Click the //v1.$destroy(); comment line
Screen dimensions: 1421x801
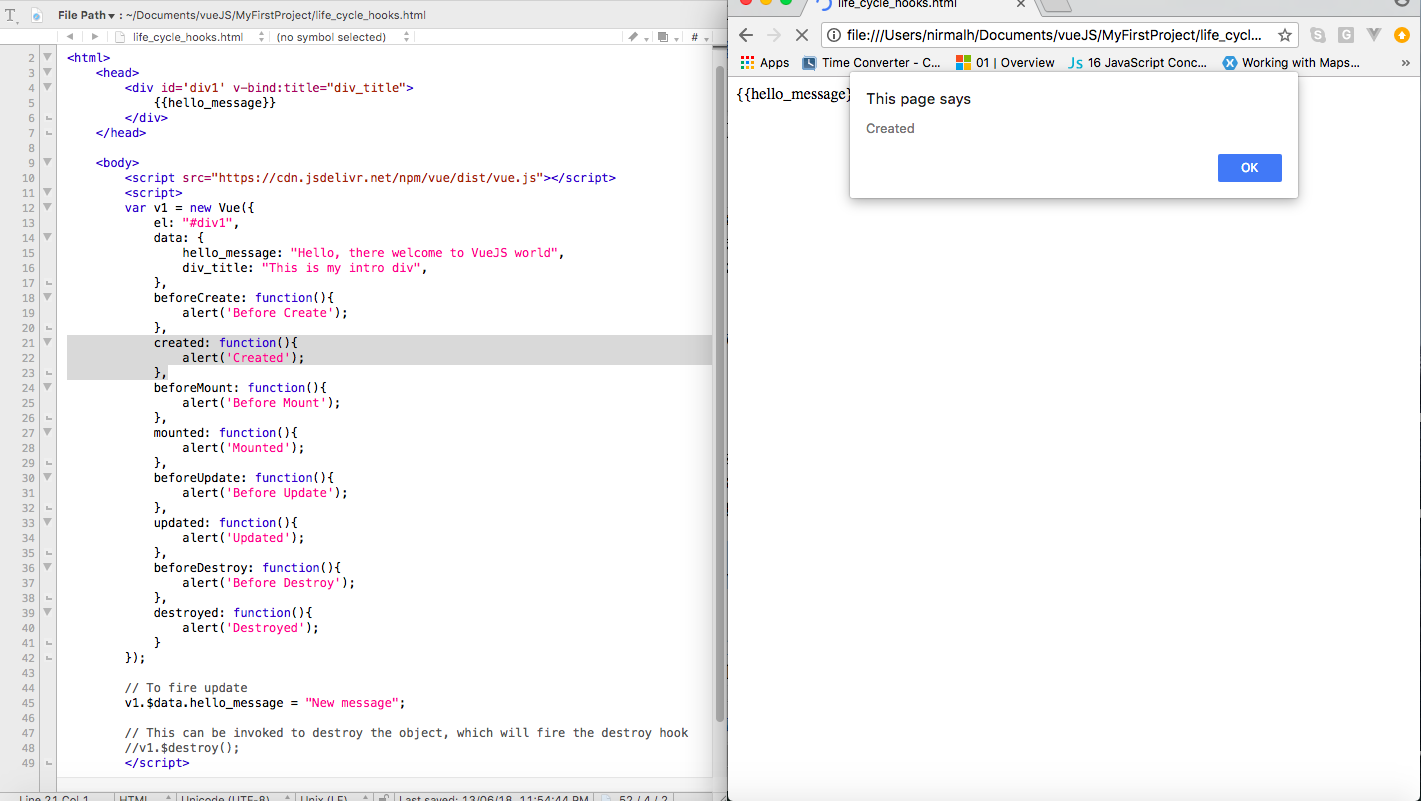[182, 748]
